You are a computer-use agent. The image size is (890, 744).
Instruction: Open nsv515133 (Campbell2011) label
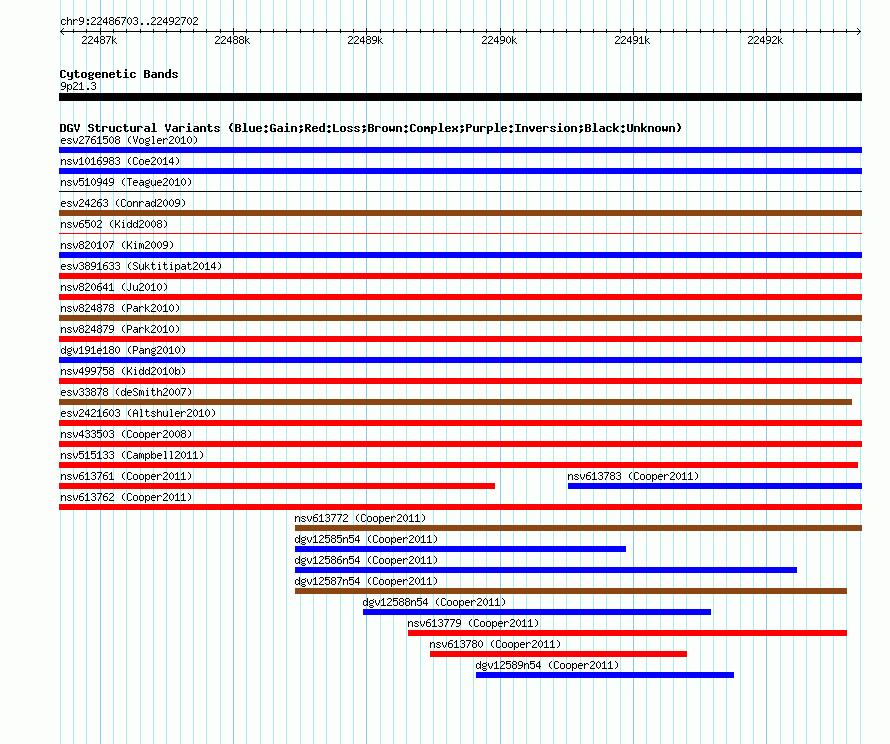pyautogui.click(x=132, y=455)
